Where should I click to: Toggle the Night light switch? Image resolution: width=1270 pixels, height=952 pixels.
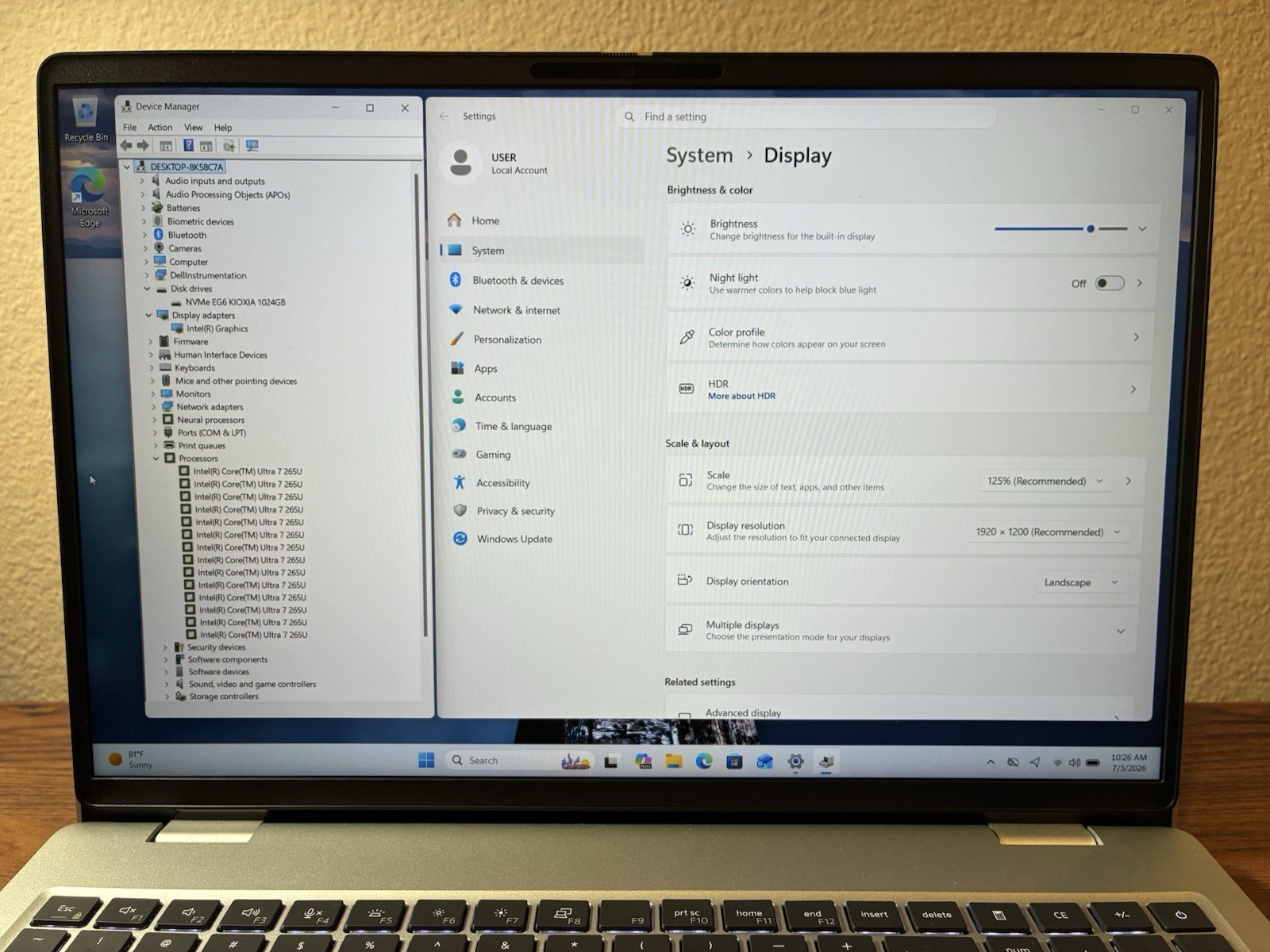(1110, 283)
